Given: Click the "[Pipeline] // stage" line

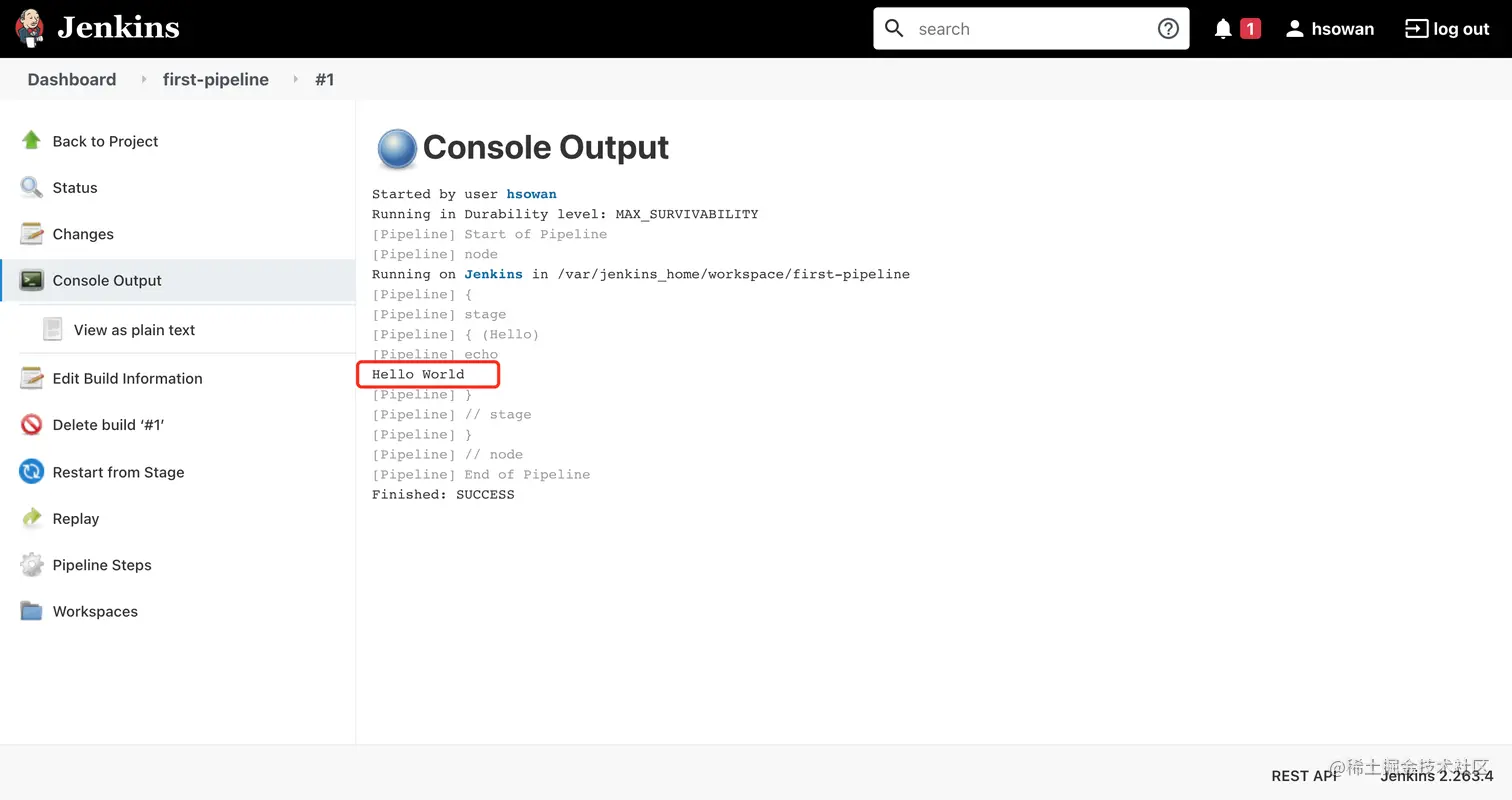Looking at the screenshot, I should (x=451, y=414).
